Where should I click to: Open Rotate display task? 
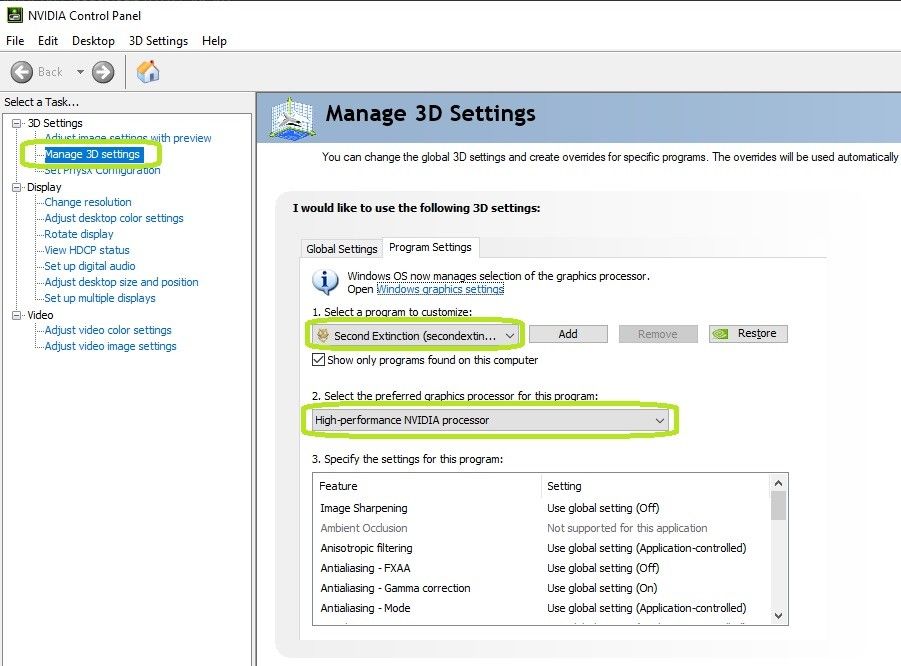(x=79, y=234)
